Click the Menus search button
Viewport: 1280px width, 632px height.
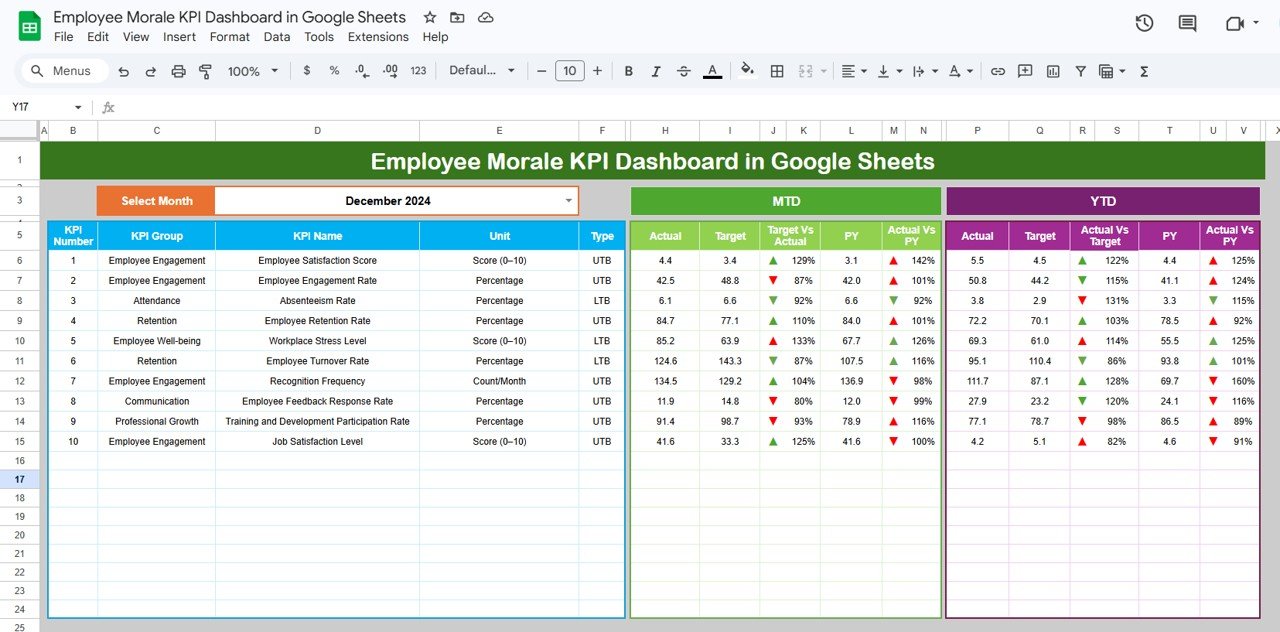point(64,71)
